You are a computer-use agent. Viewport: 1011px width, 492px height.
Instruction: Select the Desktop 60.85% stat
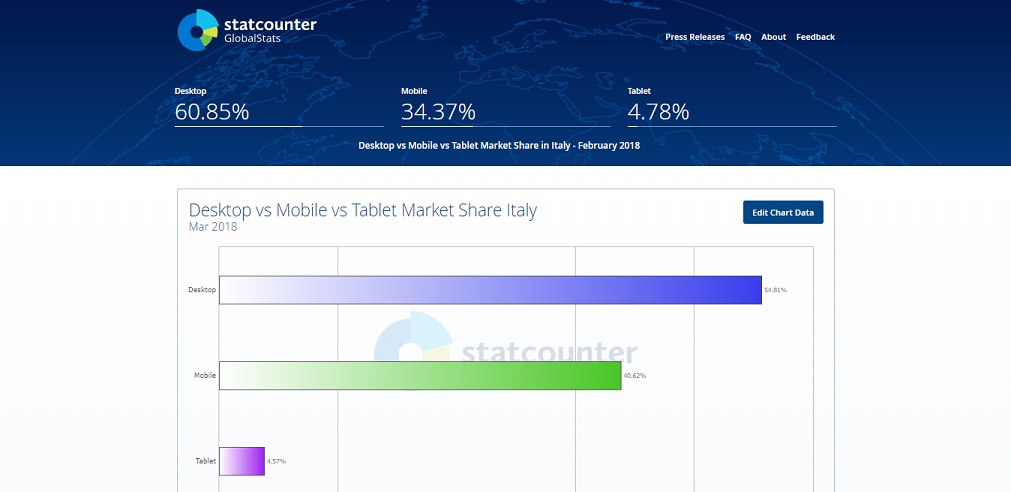[x=279, y=106]
